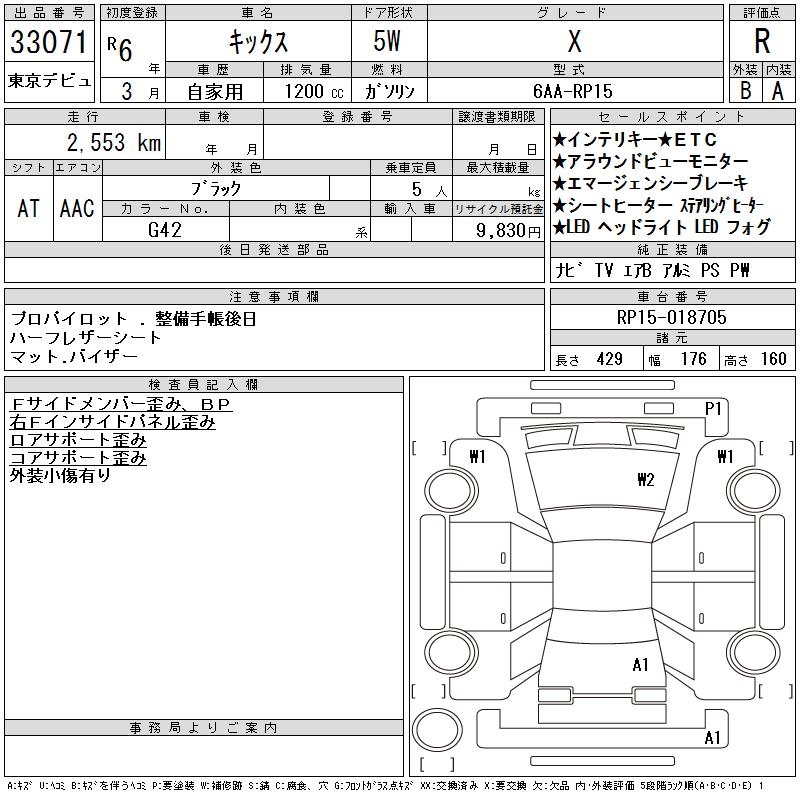Select the shift type AT

coord(29,208)
